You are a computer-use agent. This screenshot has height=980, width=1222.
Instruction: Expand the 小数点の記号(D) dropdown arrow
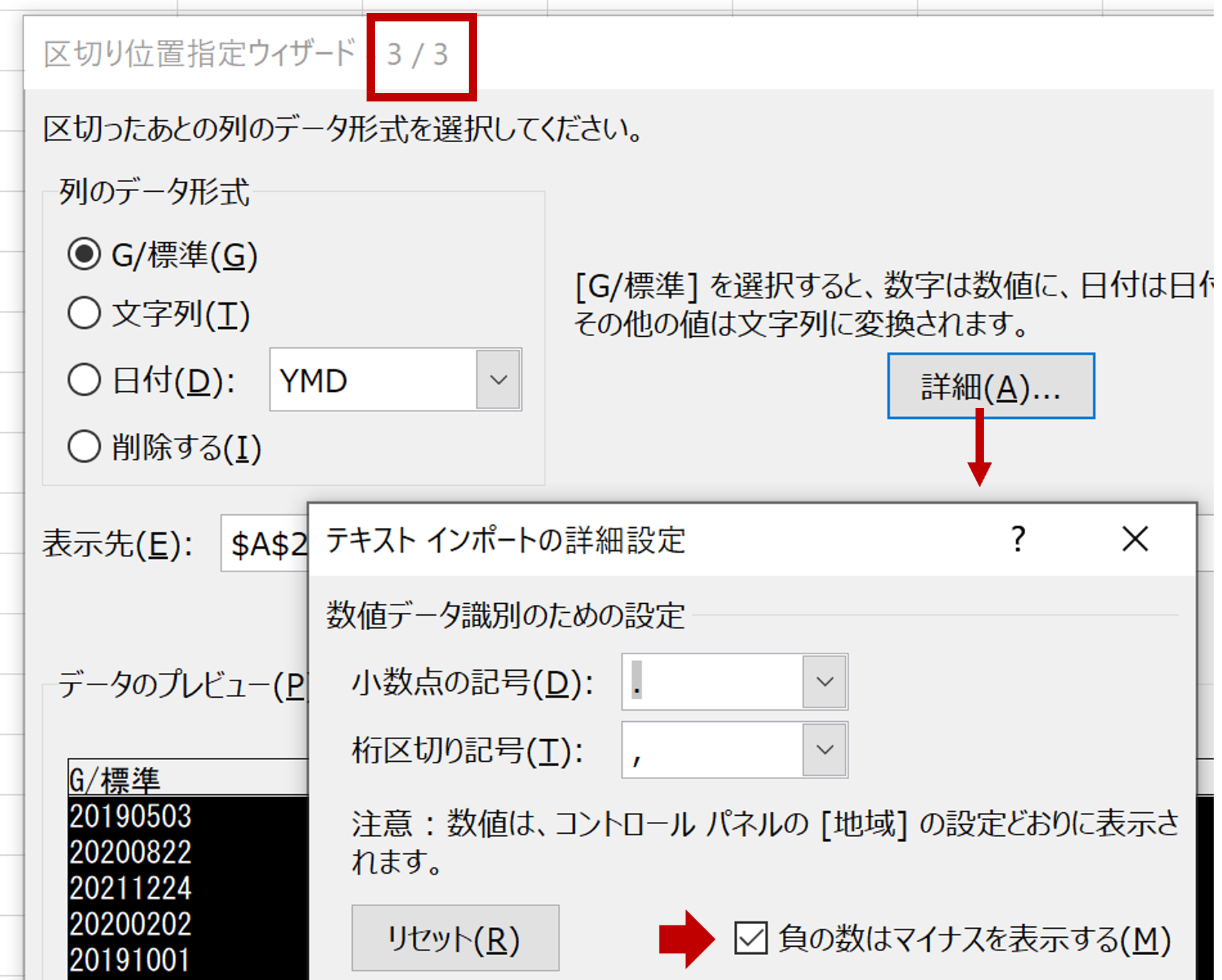[824, 682]
